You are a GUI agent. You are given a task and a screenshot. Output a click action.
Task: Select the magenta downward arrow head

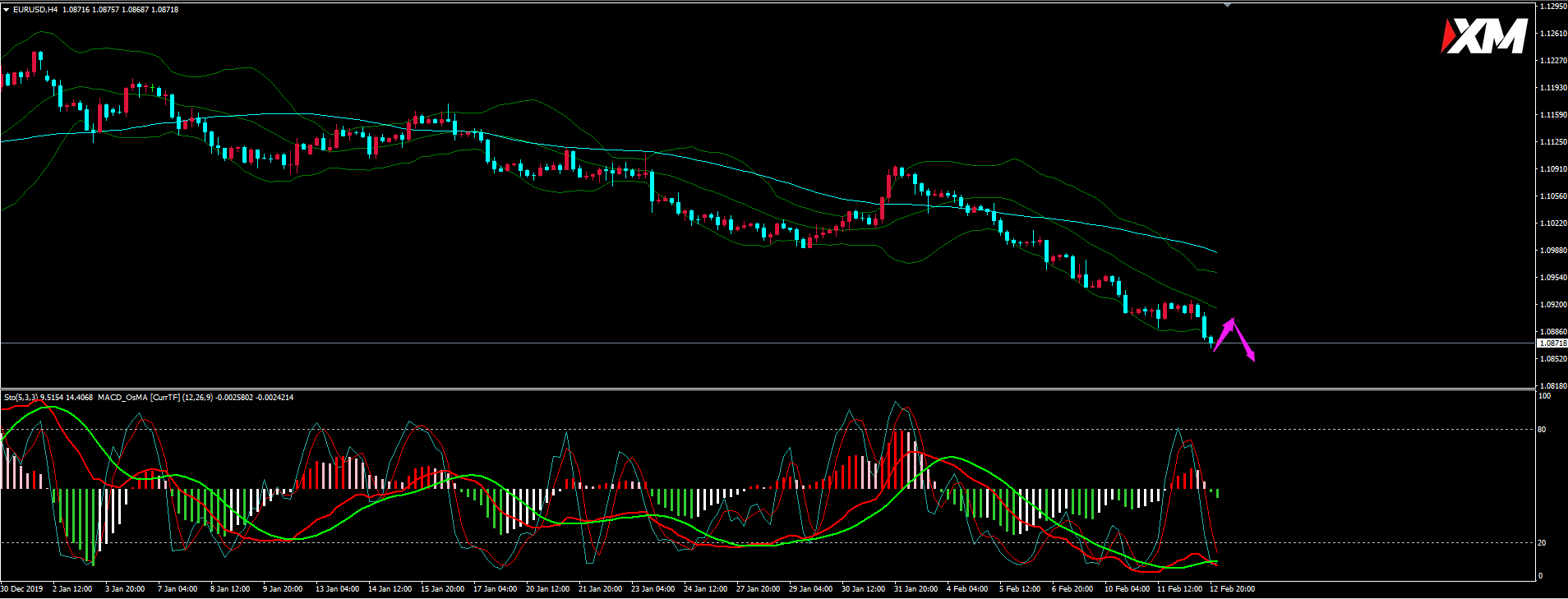1250,356
